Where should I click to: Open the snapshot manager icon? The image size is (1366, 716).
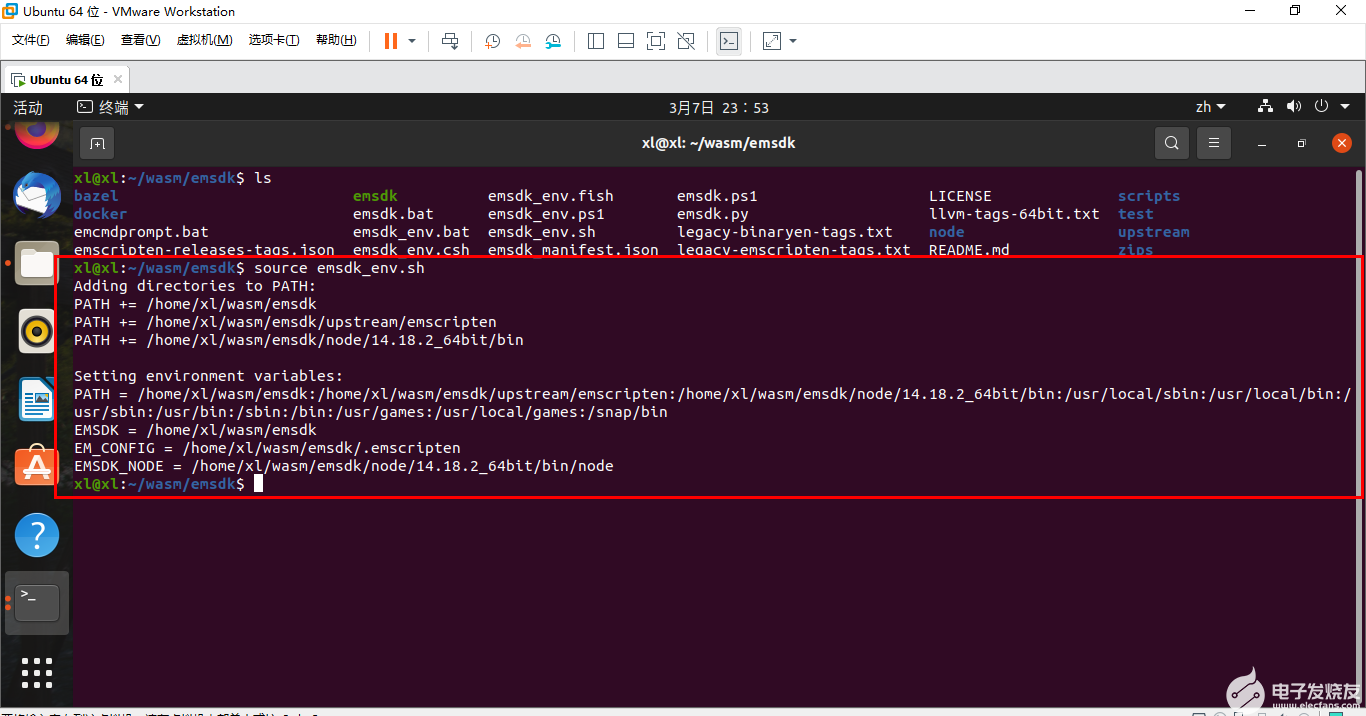(553, 41)
